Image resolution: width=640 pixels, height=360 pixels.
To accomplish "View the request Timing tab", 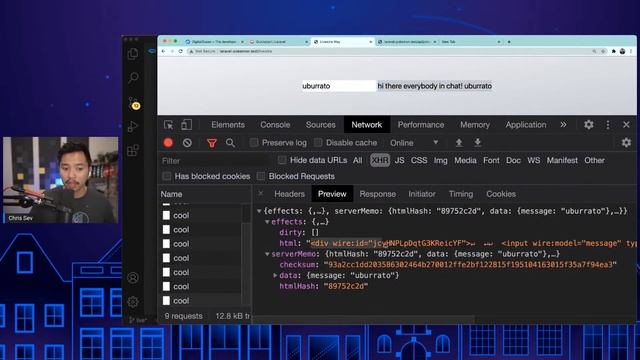I will pos(461,194).
